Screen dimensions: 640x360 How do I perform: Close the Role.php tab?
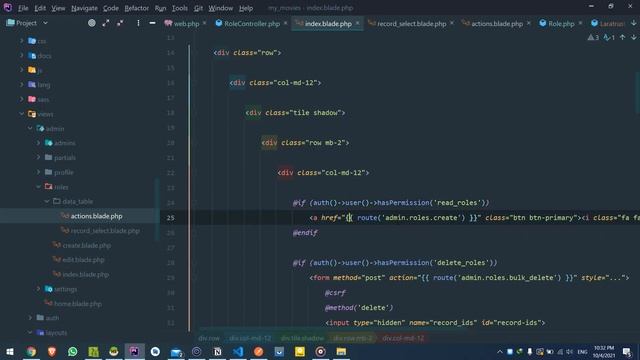click(580, 23)
